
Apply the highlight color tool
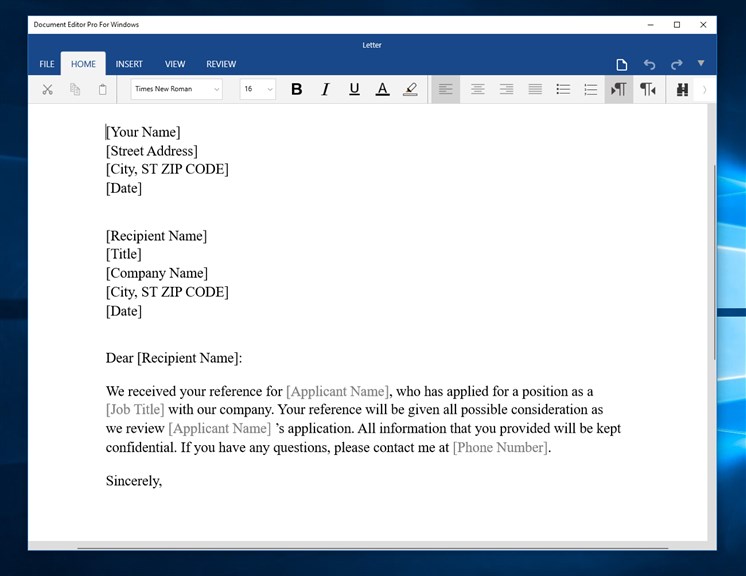click(x=410, y=89)
